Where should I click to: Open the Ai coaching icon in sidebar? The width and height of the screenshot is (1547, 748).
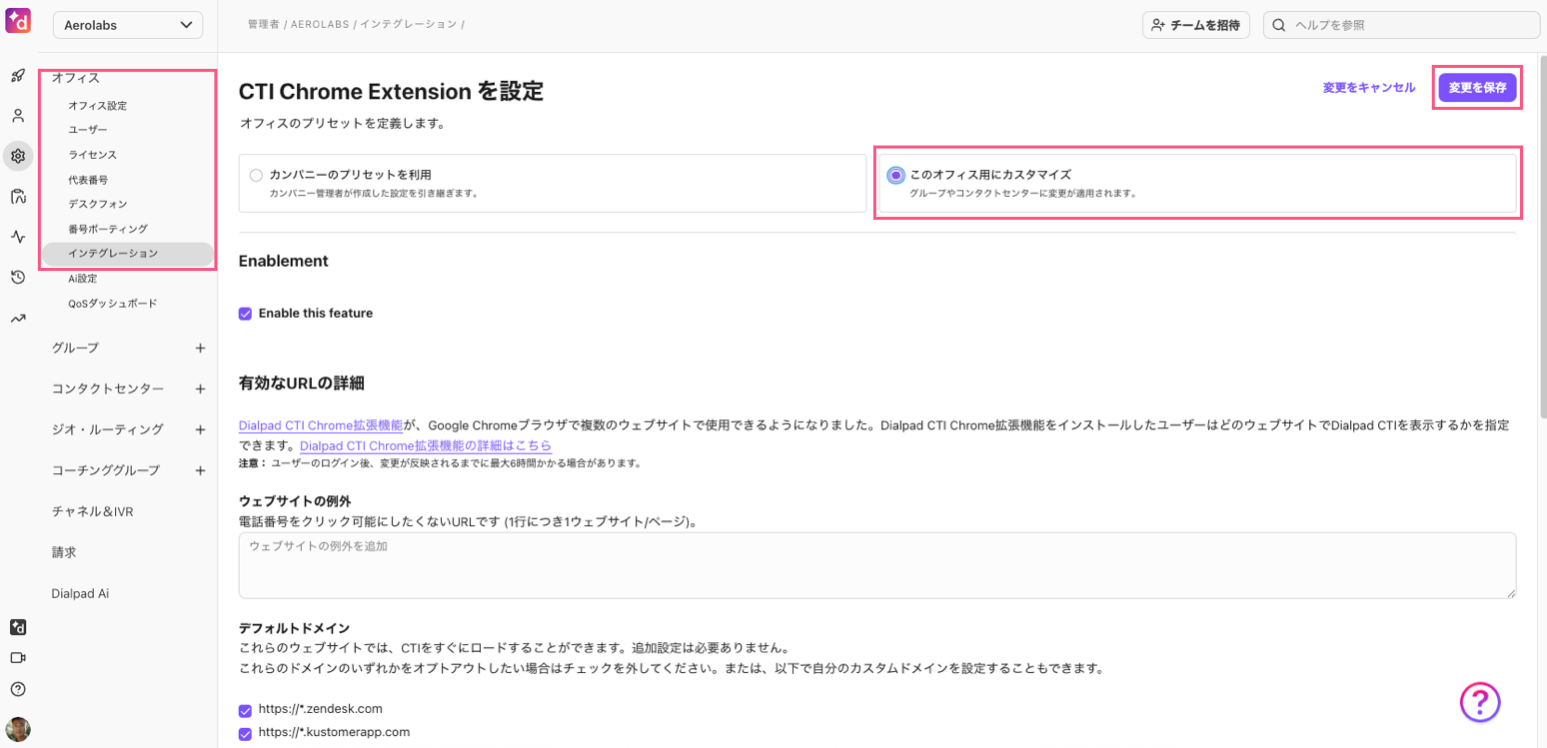pos(18,196)
